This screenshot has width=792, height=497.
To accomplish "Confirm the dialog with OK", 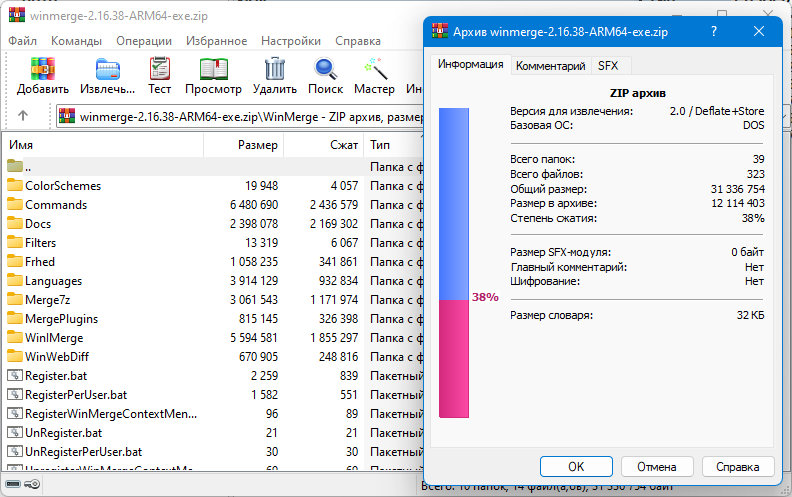I will pos(576,467).
